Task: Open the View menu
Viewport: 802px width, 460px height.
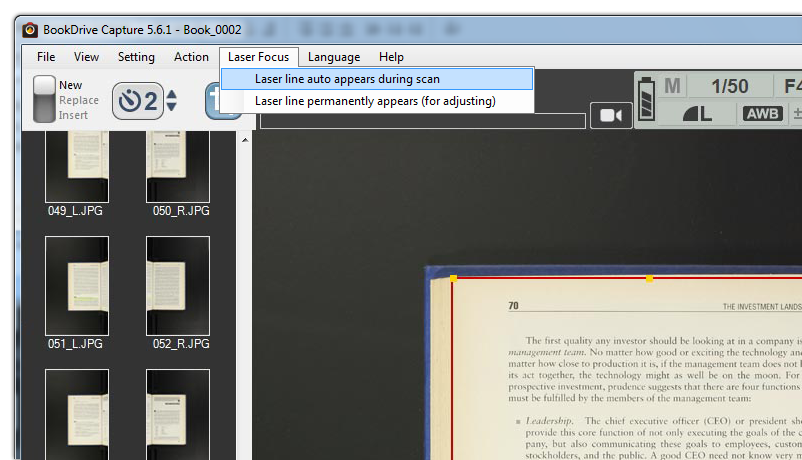Action: tap(86, 57)
